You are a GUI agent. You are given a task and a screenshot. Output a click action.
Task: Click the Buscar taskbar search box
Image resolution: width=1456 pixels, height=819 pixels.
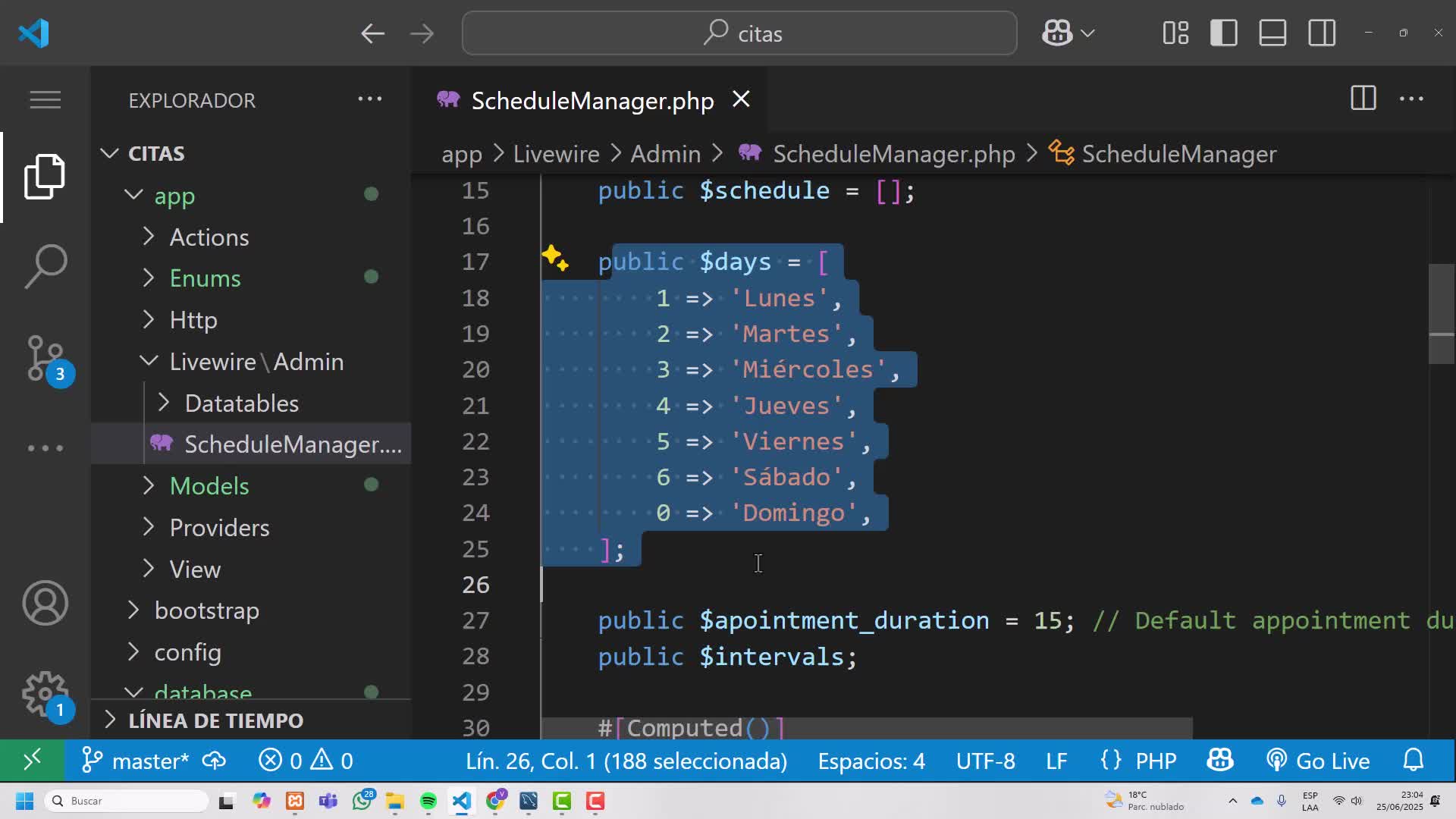coord(127,801)
